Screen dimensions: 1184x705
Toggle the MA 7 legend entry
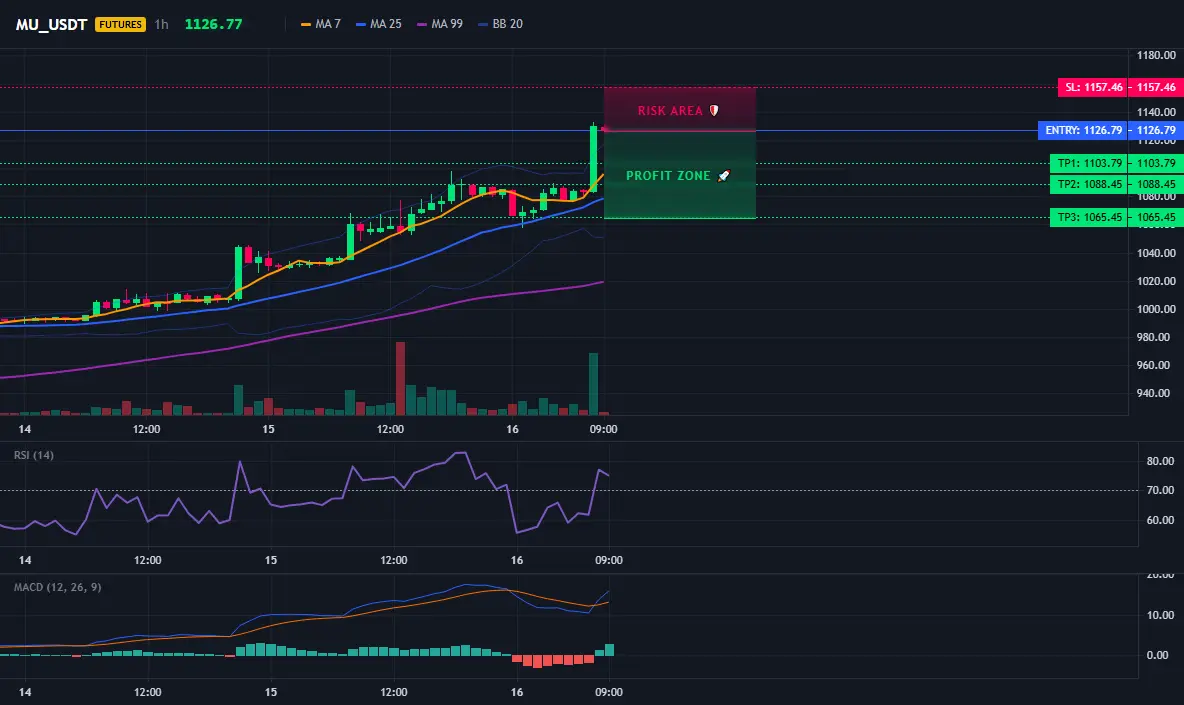click(321, 24)
